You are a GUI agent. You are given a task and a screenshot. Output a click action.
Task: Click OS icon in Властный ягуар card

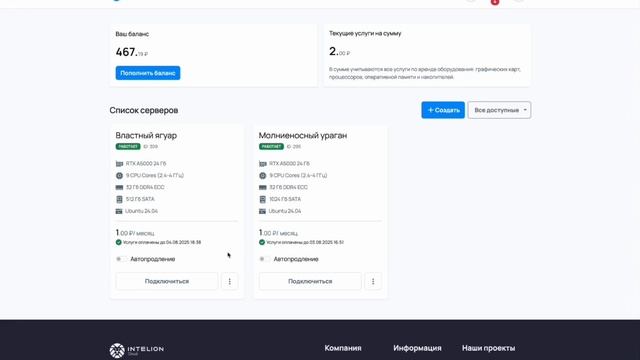click(119, 211)
